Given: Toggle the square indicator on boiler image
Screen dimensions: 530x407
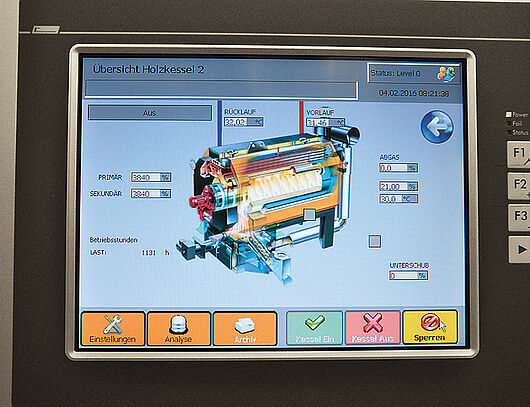Looking at the screenshot, I should tap(309, 214).
